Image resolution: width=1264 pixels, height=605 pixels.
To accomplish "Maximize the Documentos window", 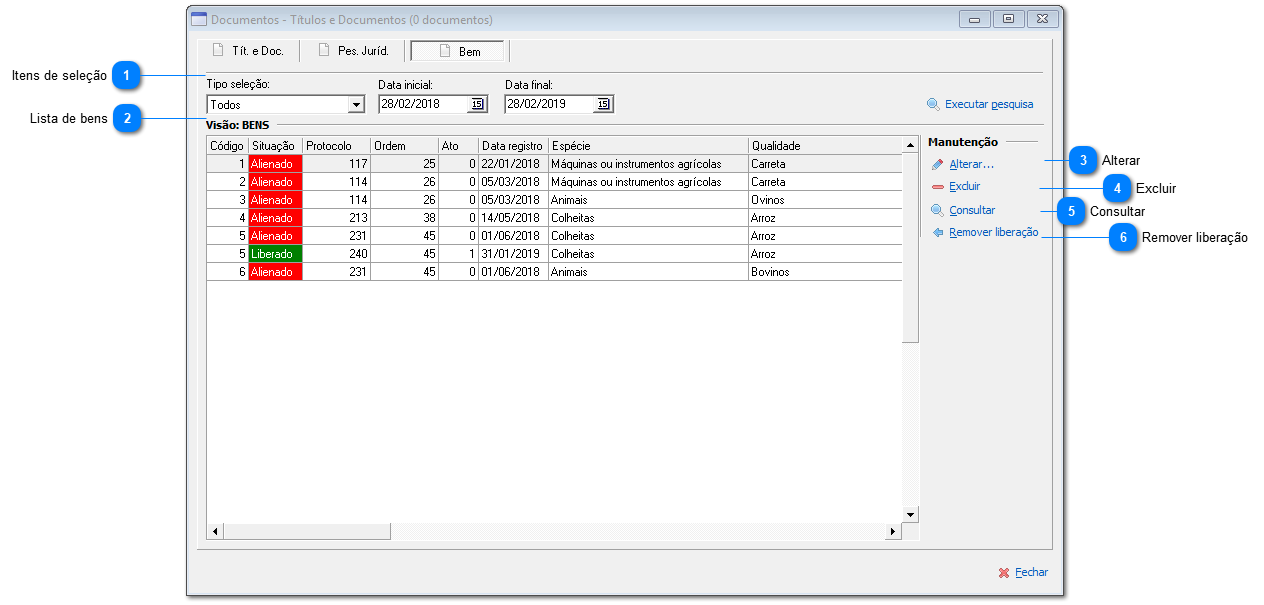I will click(x=1008, y=19).
